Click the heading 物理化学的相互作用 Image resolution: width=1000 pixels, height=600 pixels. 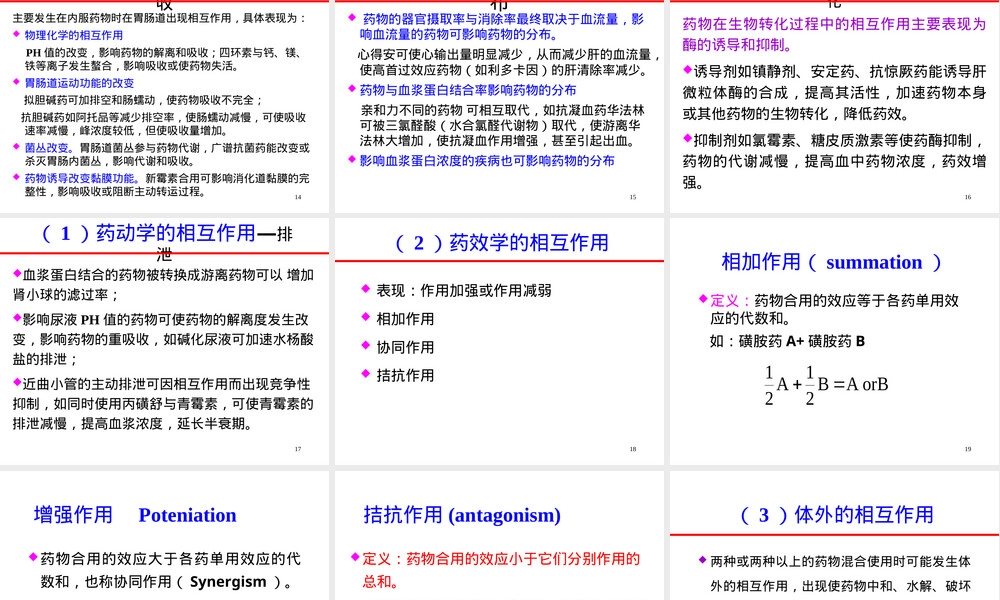coord(73,35)
